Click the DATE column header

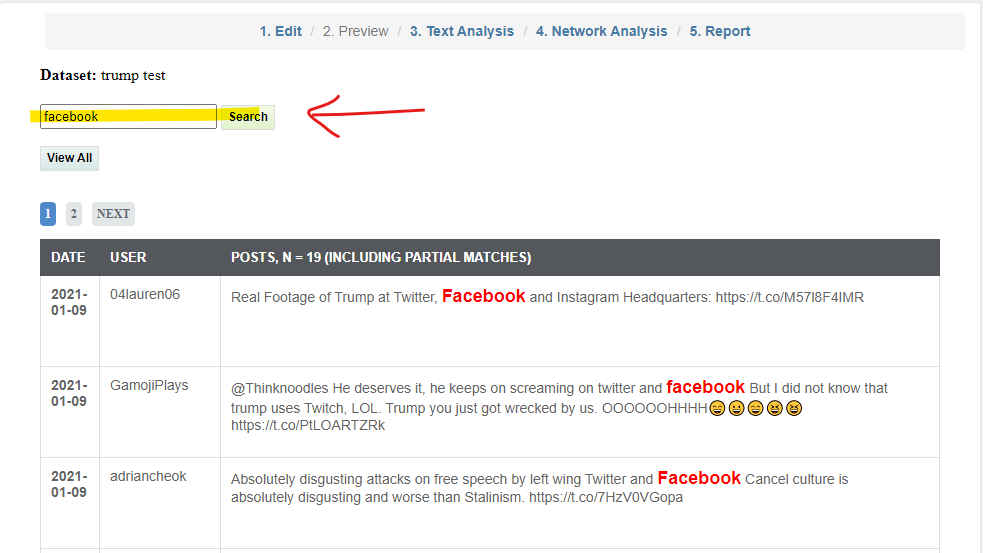[x=68, y=257]
